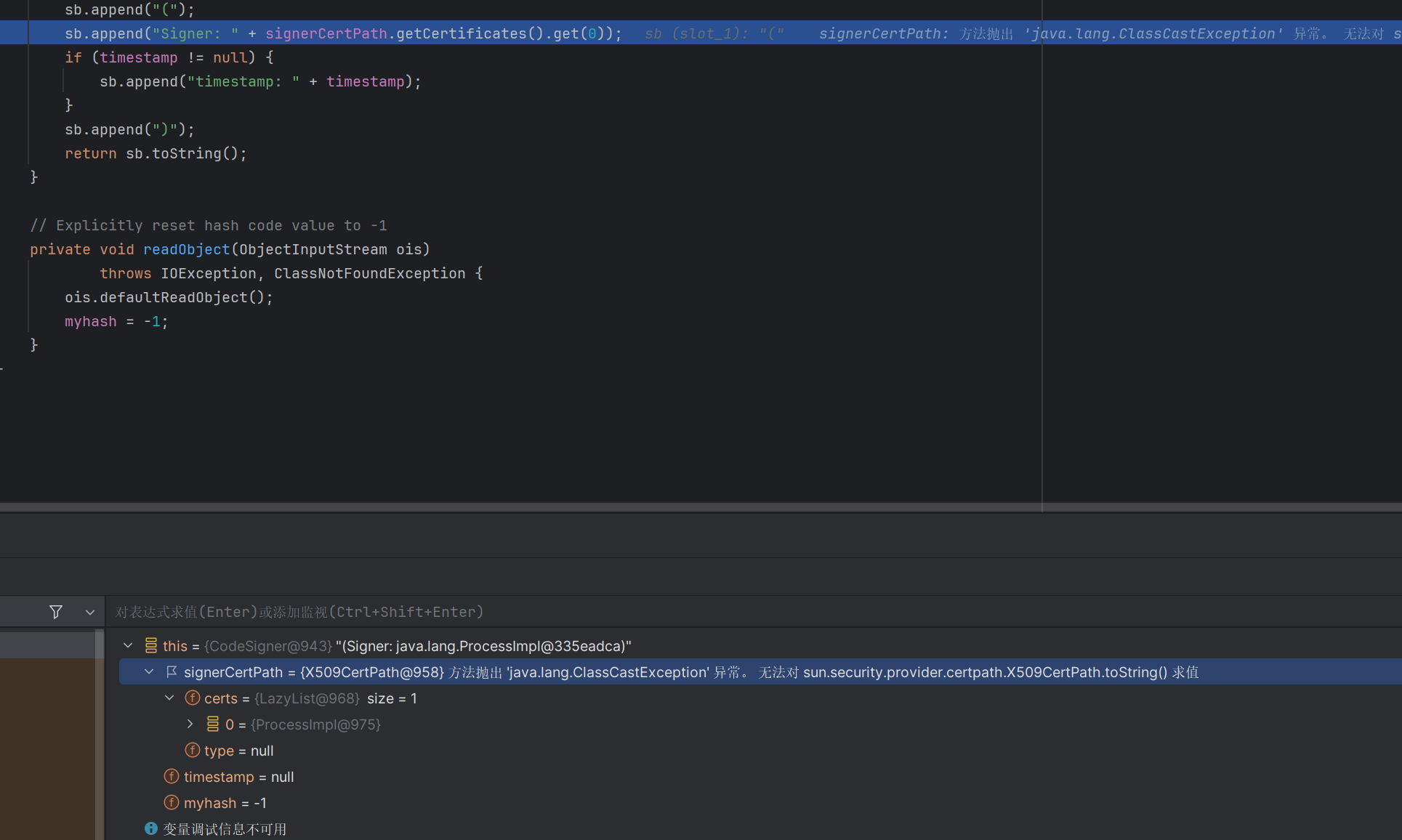Click the object icon beside element 0
Screen dimensions: 1402x840
tap(213, 724)
